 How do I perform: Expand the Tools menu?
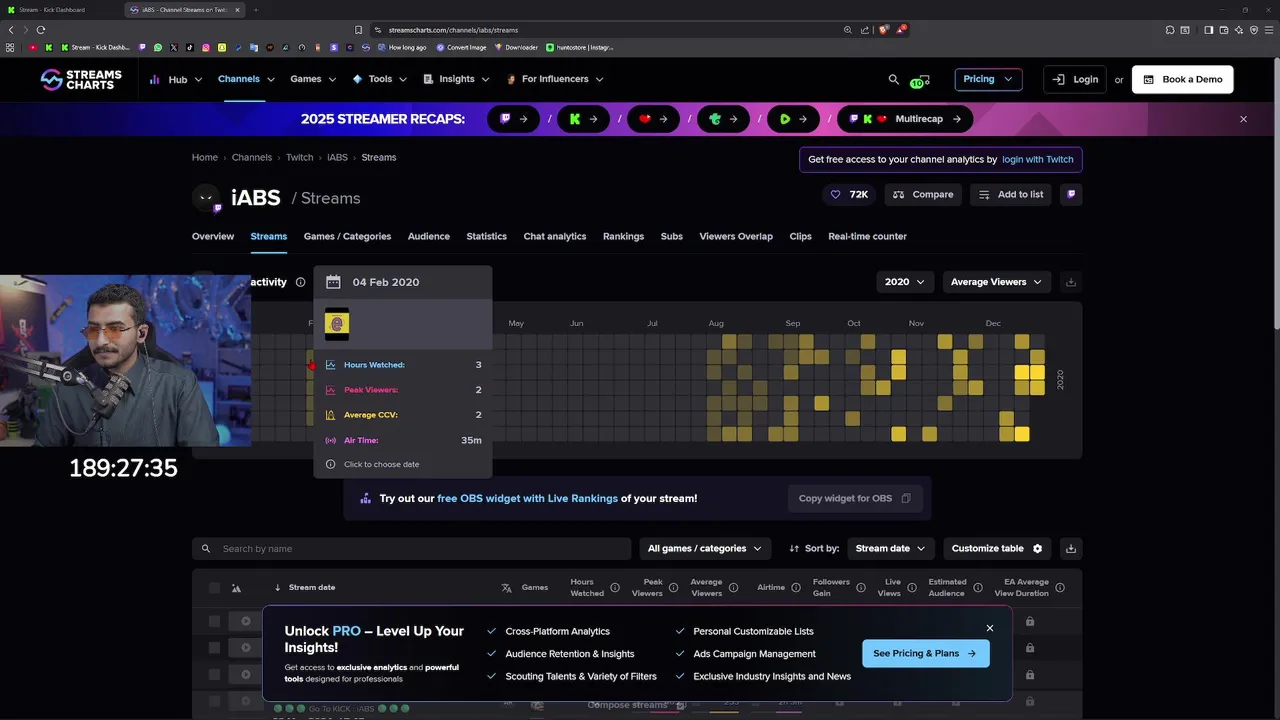coord(379,79)
